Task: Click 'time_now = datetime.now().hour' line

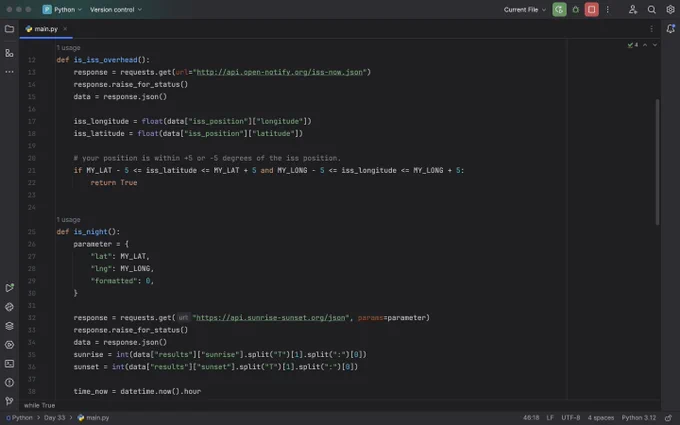Action: (x=137, y=391)
